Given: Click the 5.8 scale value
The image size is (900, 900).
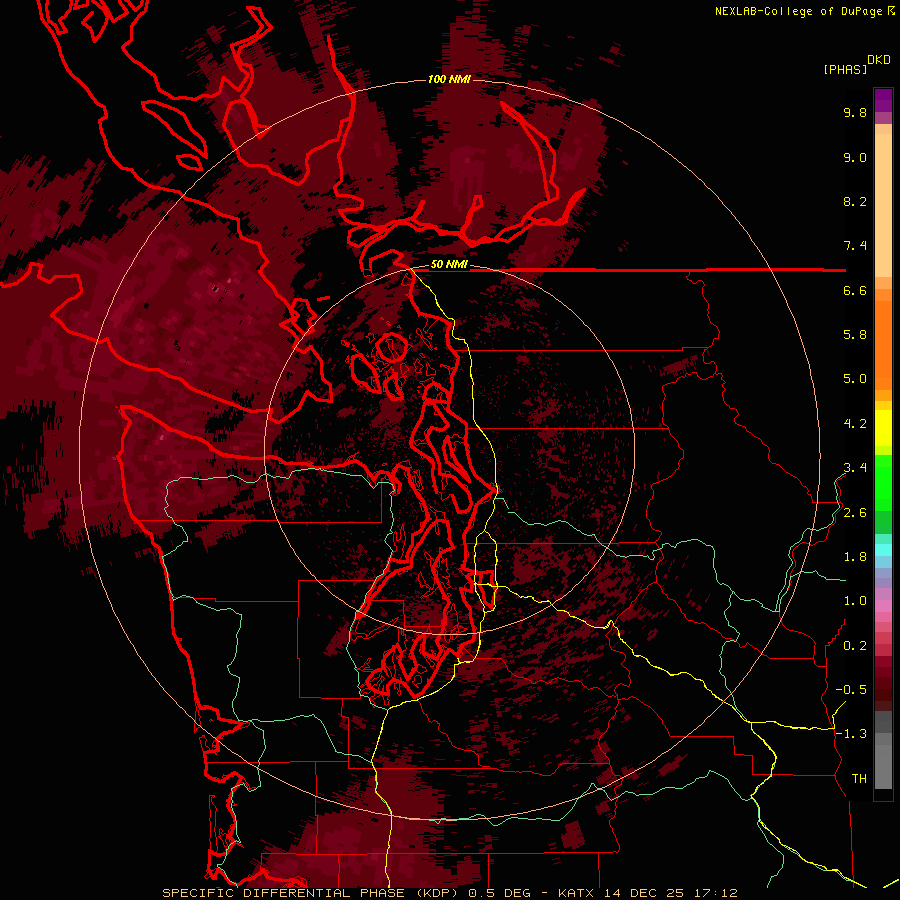Looking at the screenshot, I should click(x=855, y=335).
